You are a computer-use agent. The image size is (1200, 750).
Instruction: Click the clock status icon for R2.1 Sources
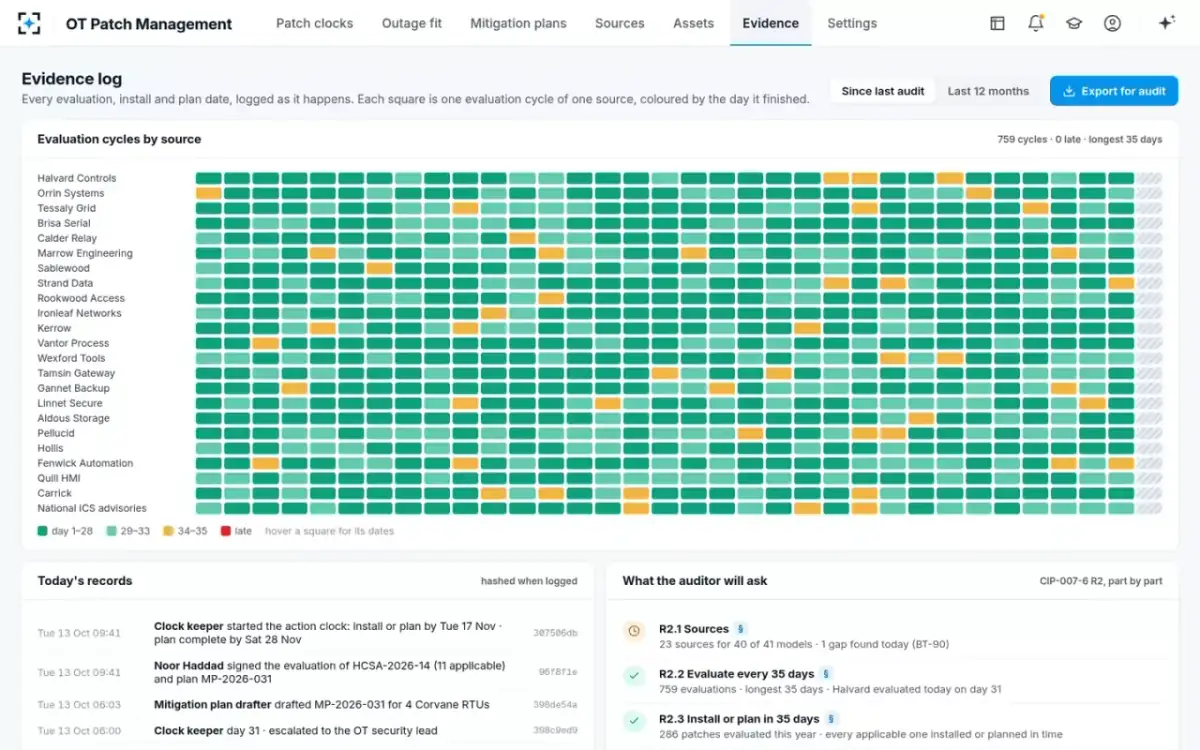click(x=634, y=631)
